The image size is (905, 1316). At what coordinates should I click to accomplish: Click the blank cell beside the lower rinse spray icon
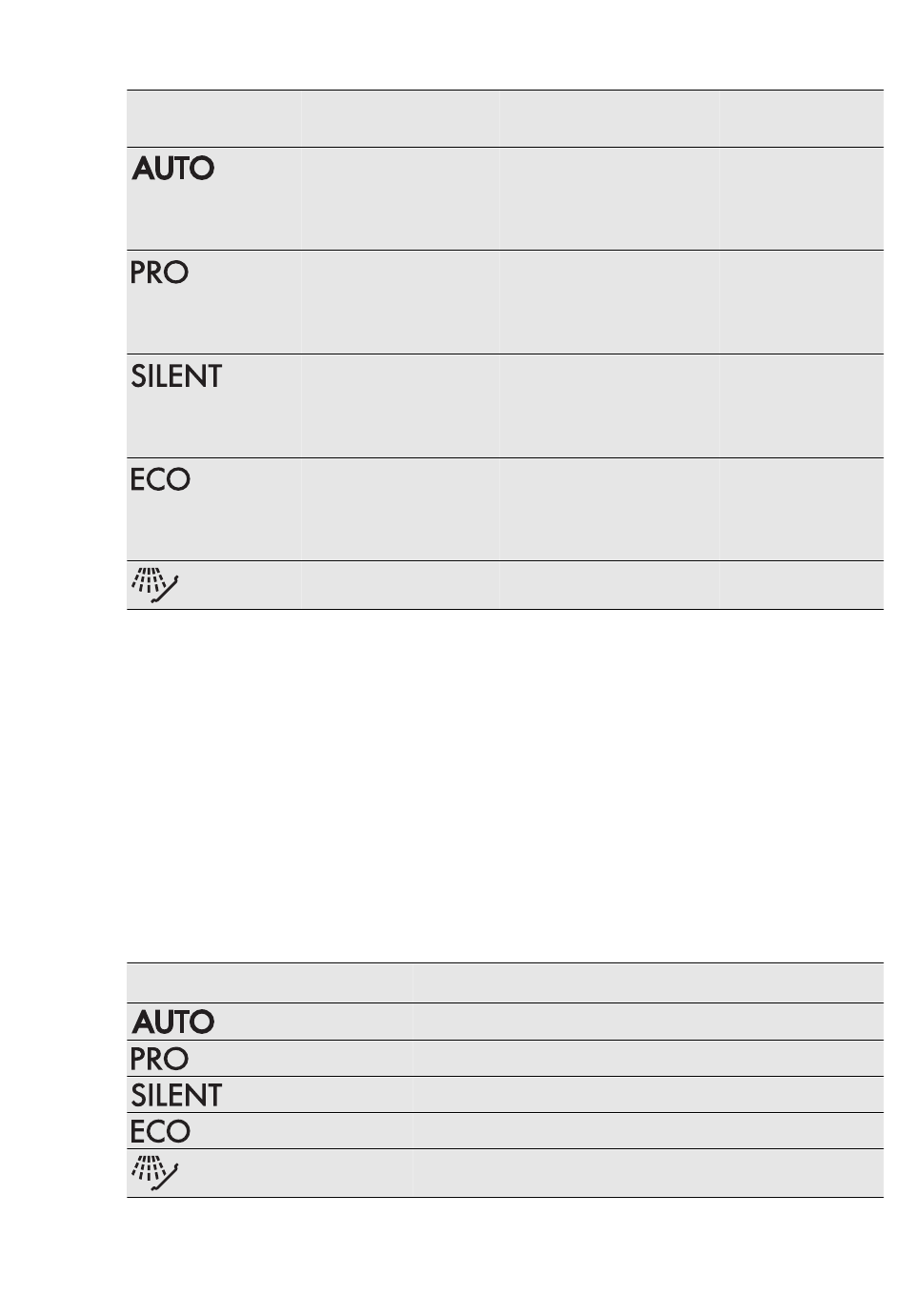click(x=649, y=1173)
